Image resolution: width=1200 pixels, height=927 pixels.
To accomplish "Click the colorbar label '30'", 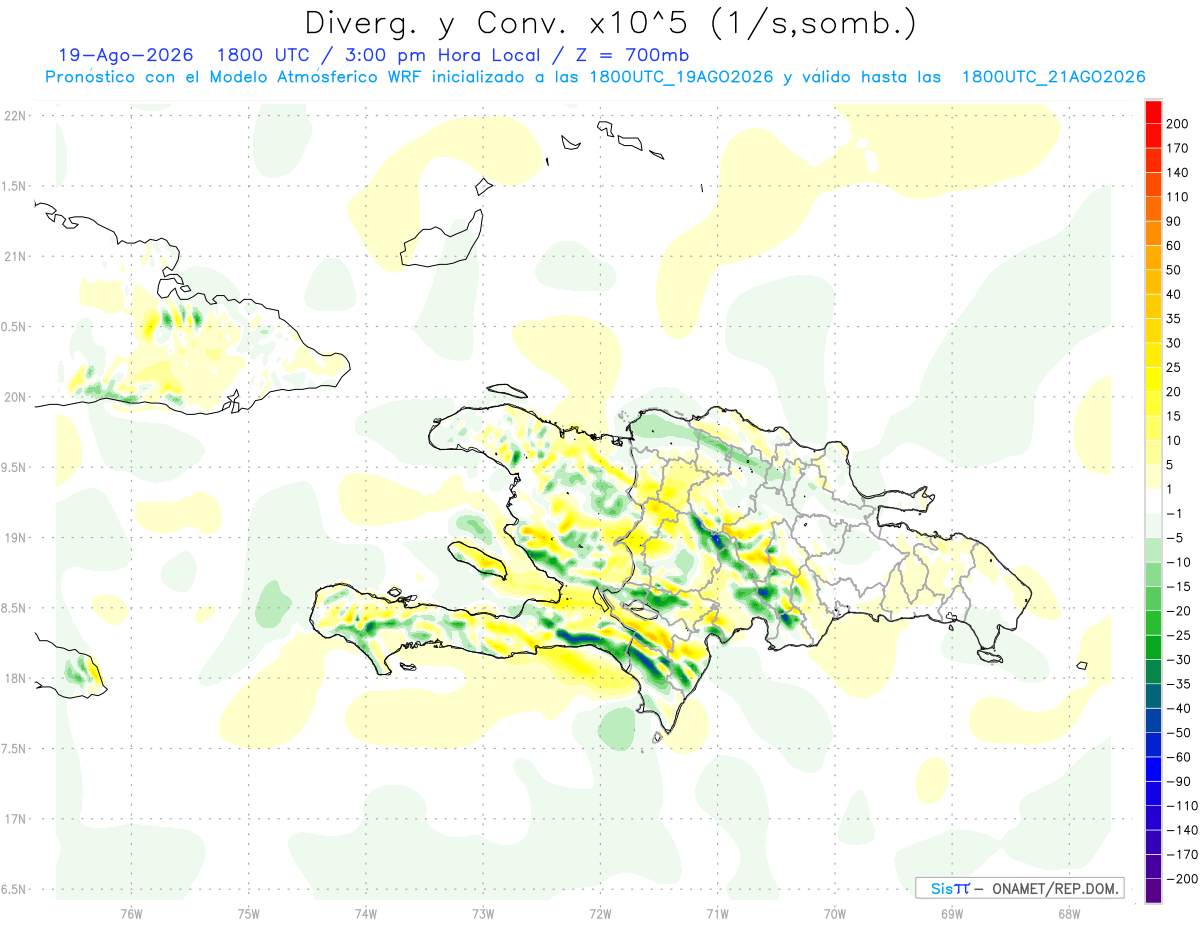I will [1174, 343].
